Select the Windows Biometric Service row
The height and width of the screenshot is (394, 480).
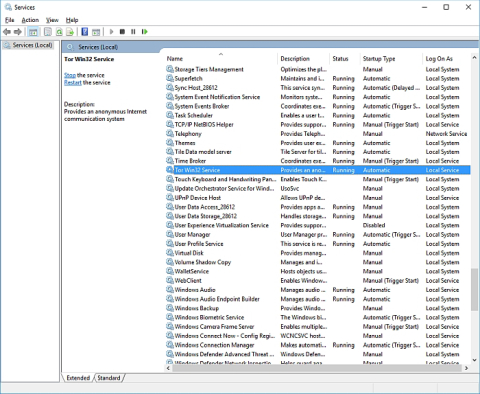click(318, 317)
